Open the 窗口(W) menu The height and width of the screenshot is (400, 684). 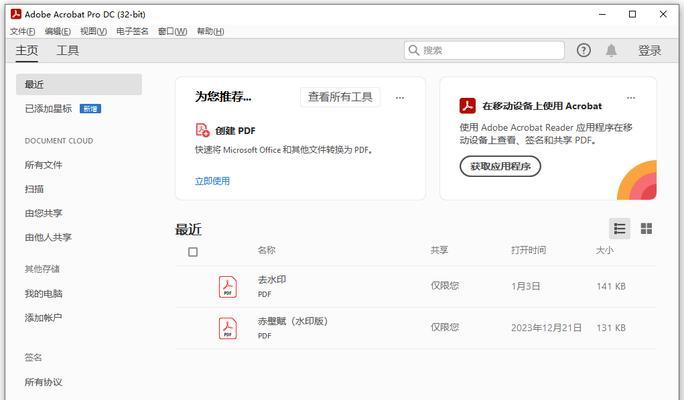(x=172, y=31)
